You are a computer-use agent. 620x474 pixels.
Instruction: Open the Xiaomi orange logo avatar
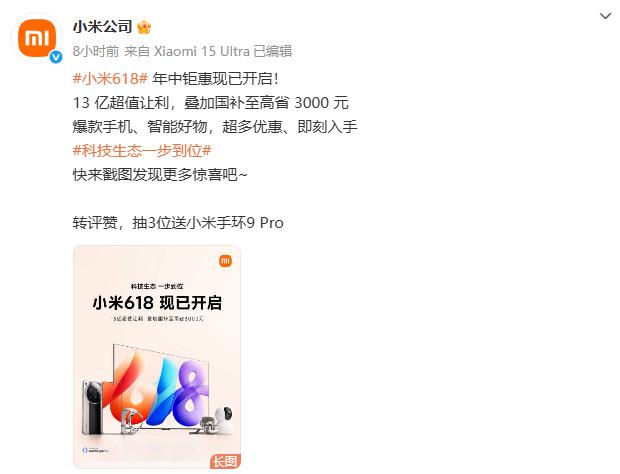point(37,38)
